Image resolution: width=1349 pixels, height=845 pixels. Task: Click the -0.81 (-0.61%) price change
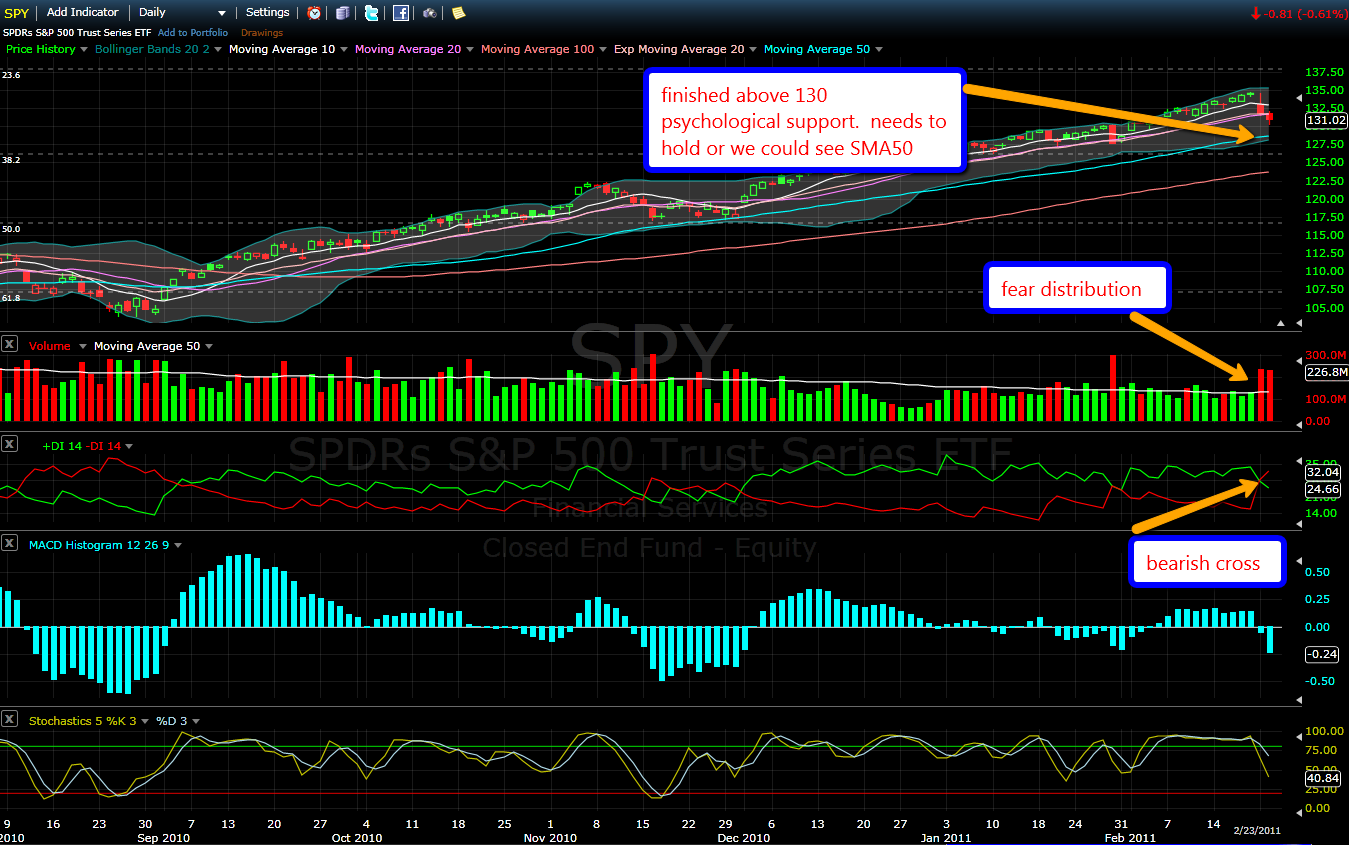point(1299,13)
